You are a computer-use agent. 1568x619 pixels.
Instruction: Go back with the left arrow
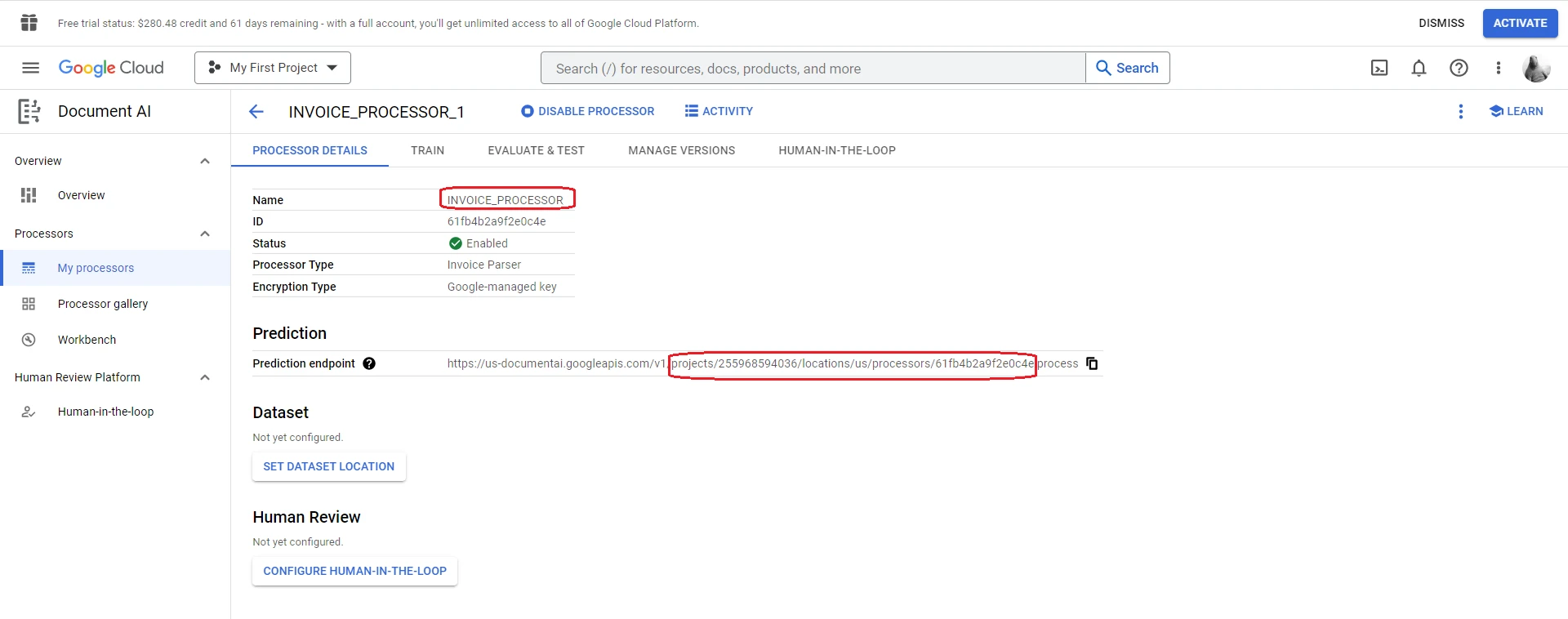pyautogui.click(x=256, y=112)
